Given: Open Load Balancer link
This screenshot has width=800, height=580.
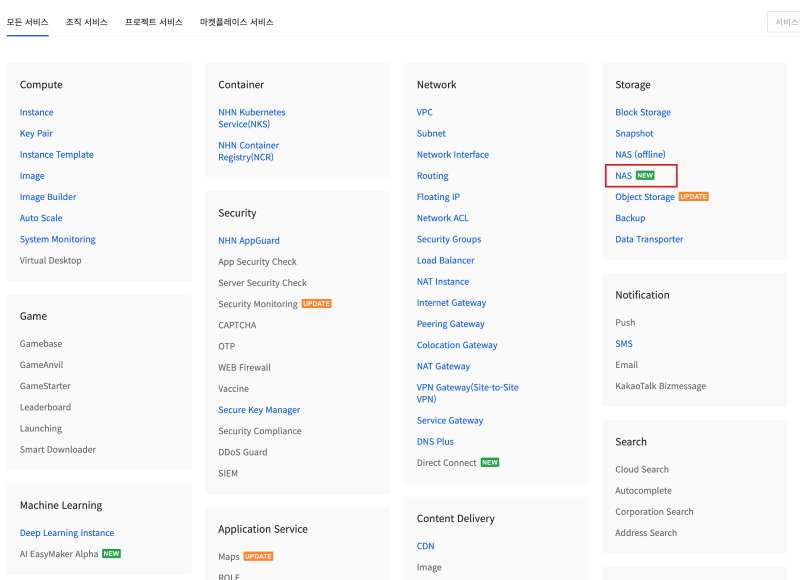Looking at the screenshot, I should click(x=445, y=261).
